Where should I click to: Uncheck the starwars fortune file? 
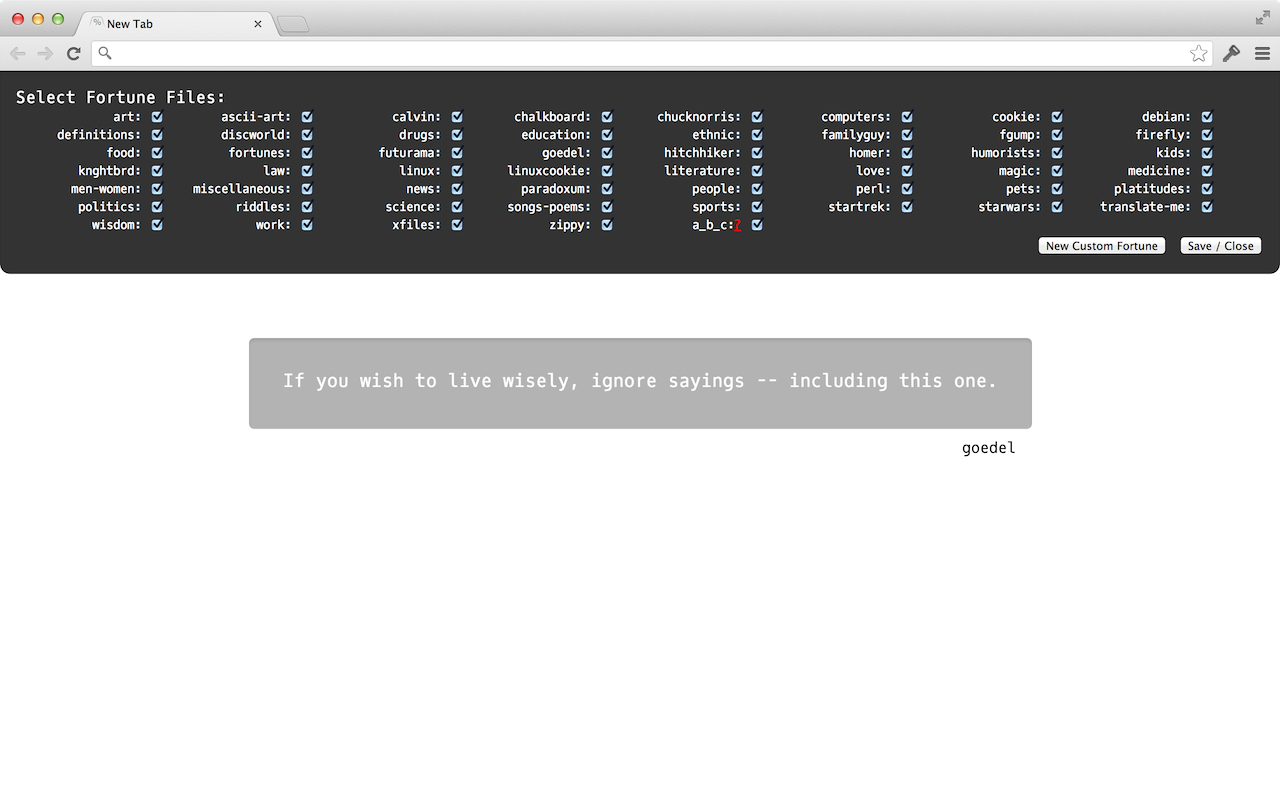1057,207
